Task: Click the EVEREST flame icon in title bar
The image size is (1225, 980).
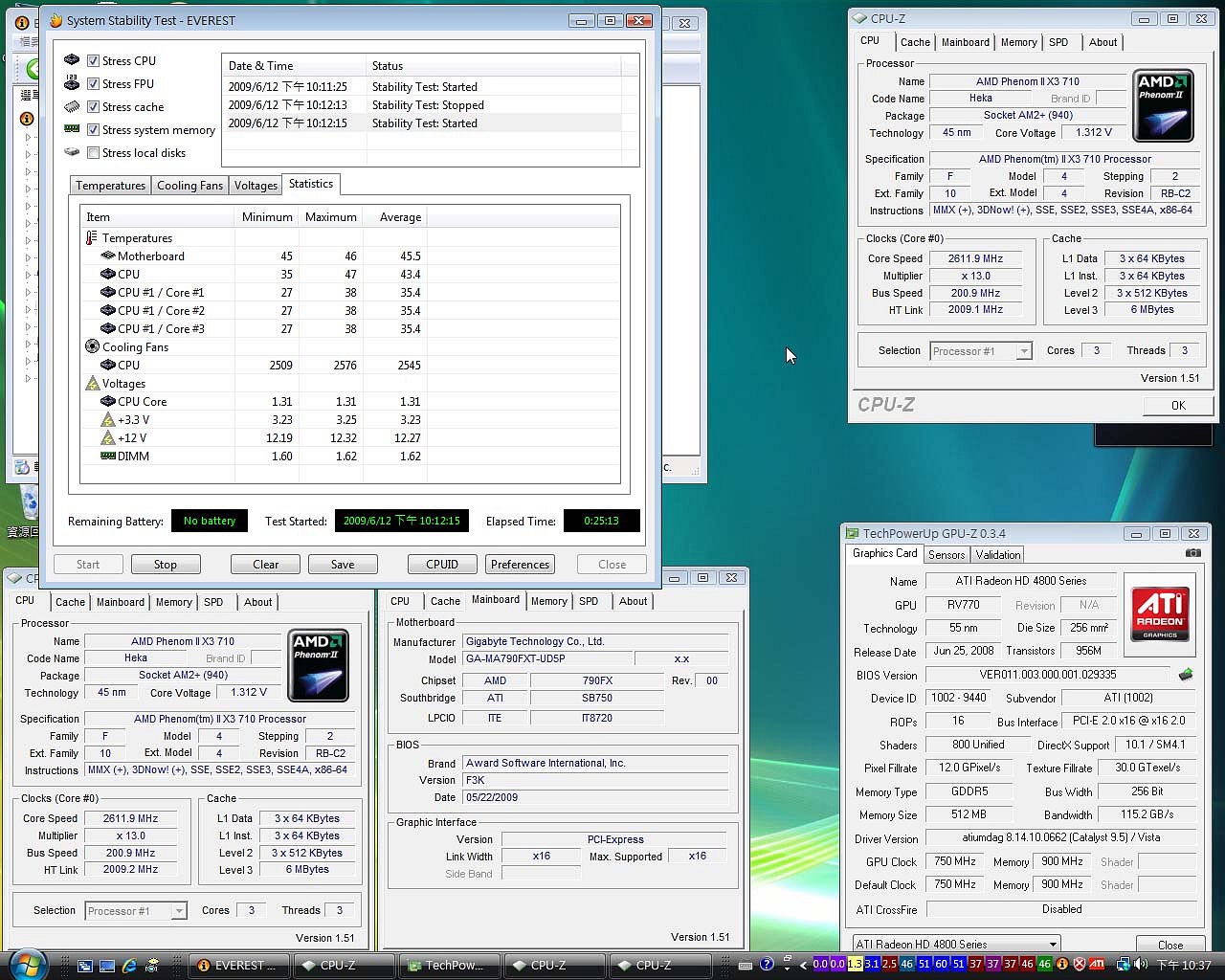Action: (x=56, y=20)
